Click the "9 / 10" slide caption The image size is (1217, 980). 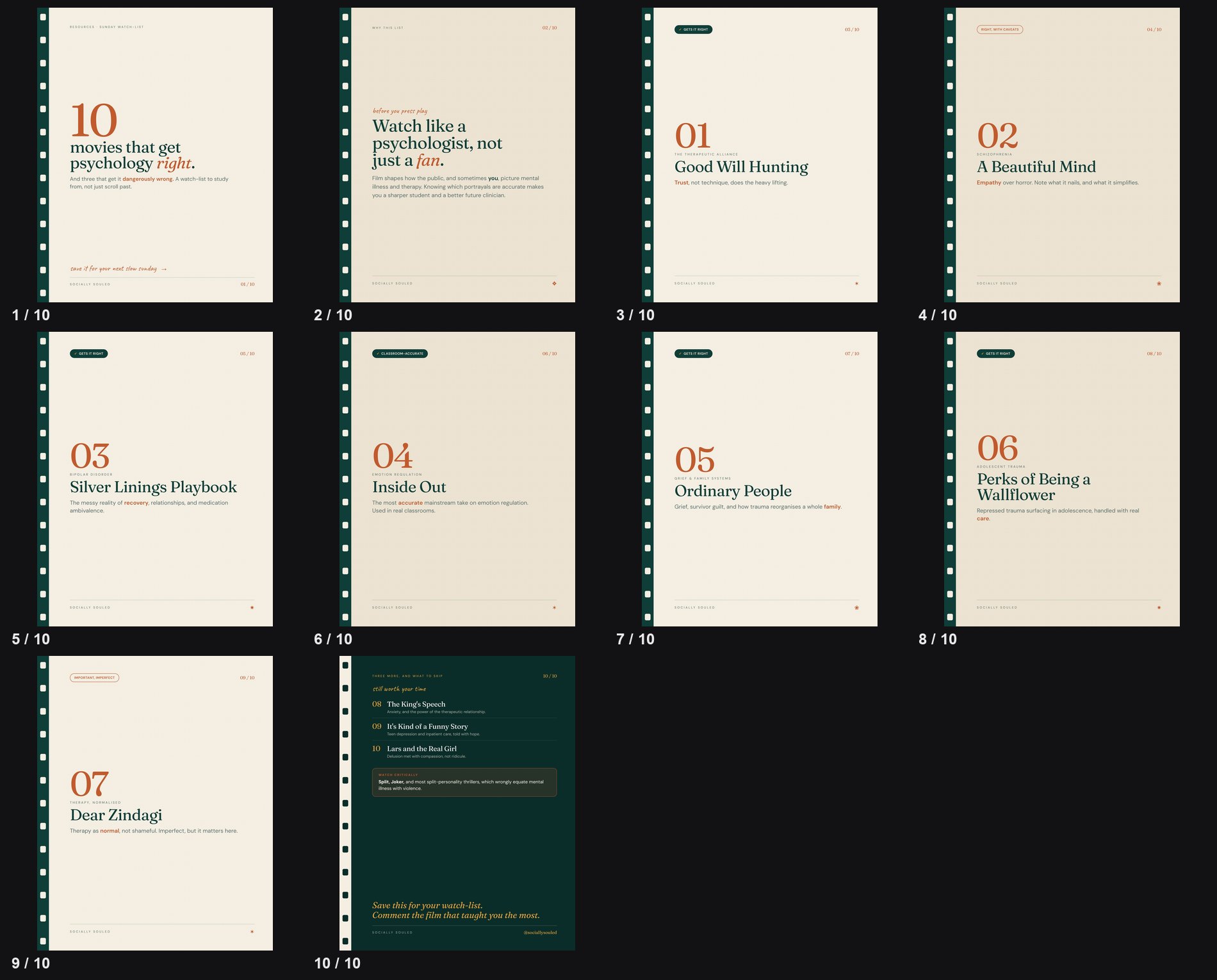(x=31, y=963)
